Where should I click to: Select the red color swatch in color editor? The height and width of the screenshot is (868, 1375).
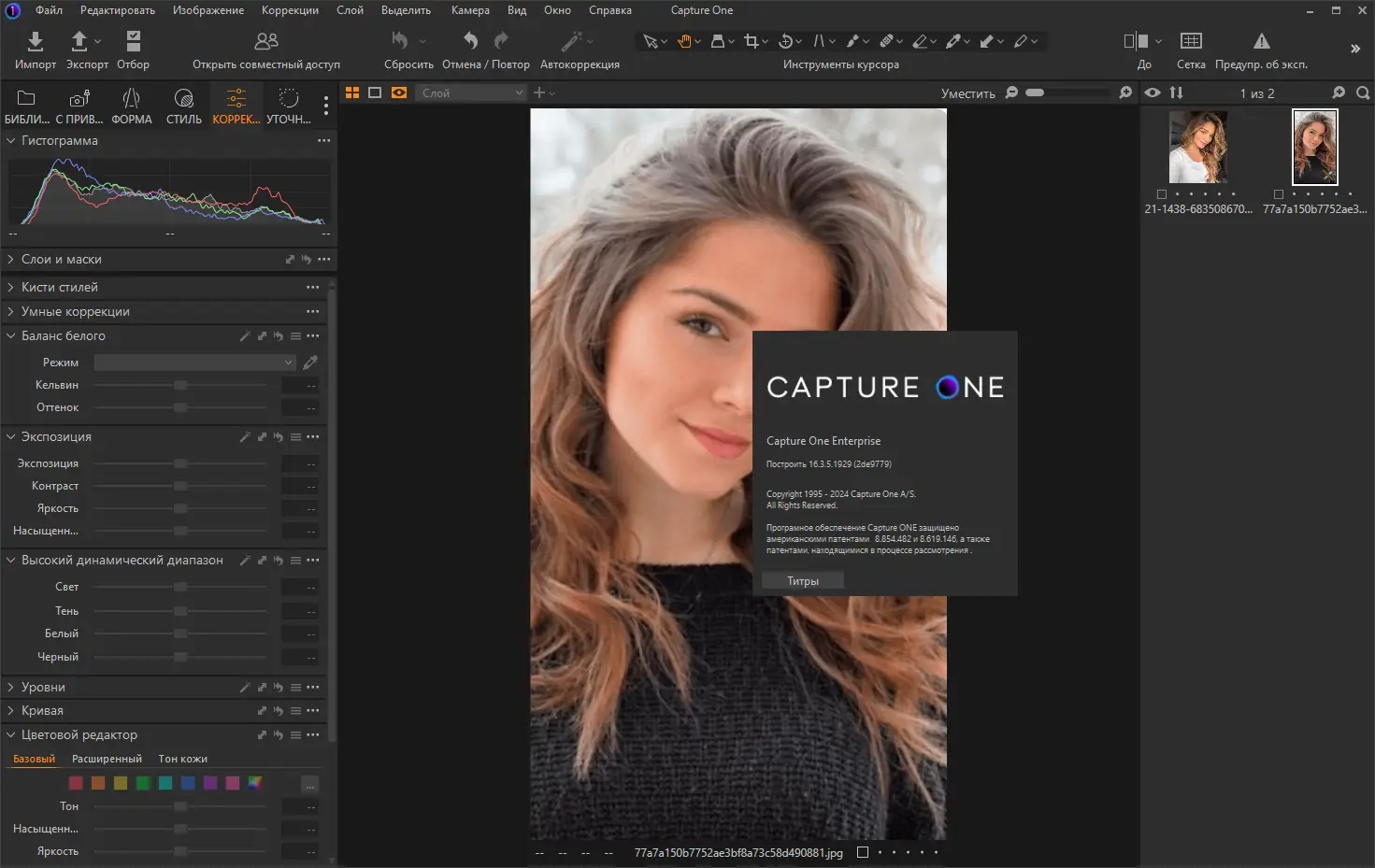[77, 783]
